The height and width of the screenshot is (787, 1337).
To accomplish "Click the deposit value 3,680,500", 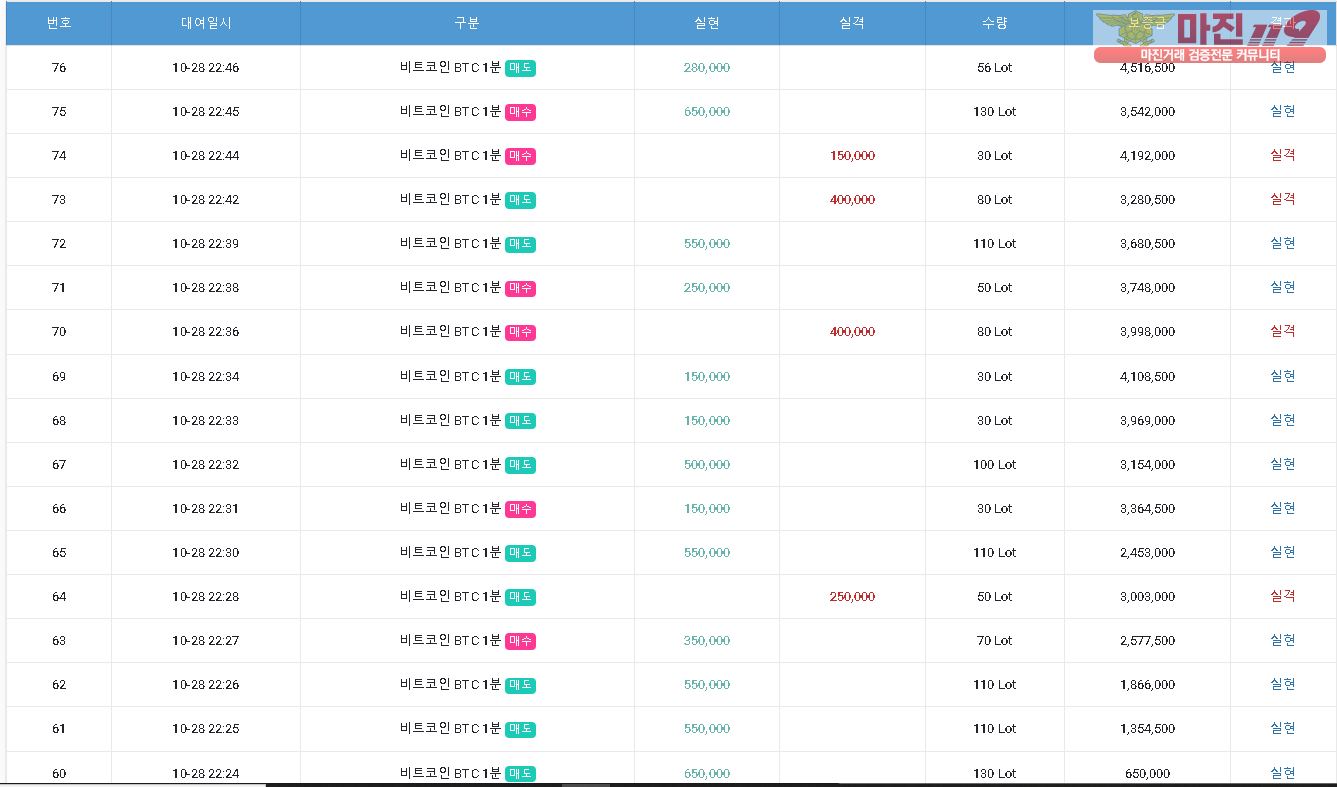I will (1148, 244).
